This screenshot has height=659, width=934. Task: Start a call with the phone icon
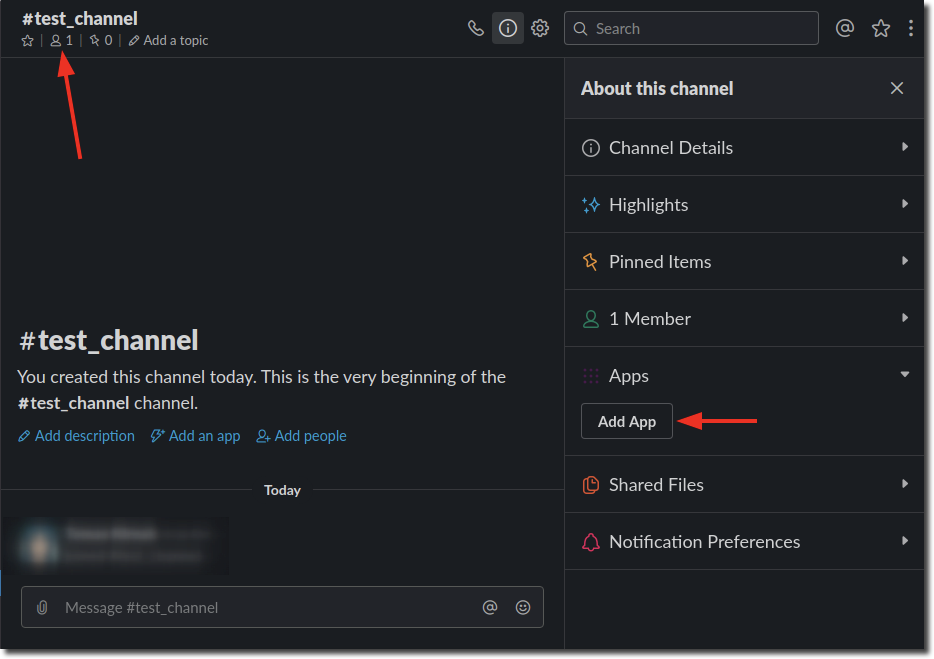point(476,28)
